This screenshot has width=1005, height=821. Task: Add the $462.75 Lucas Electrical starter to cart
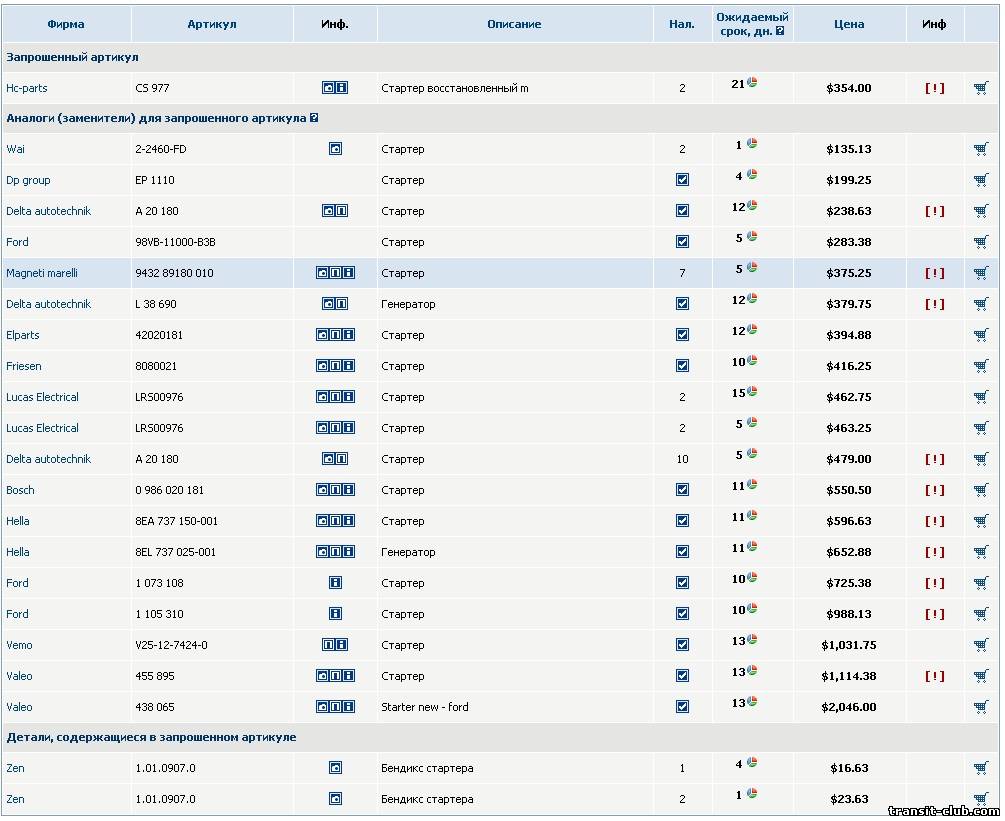pos(981,397)
